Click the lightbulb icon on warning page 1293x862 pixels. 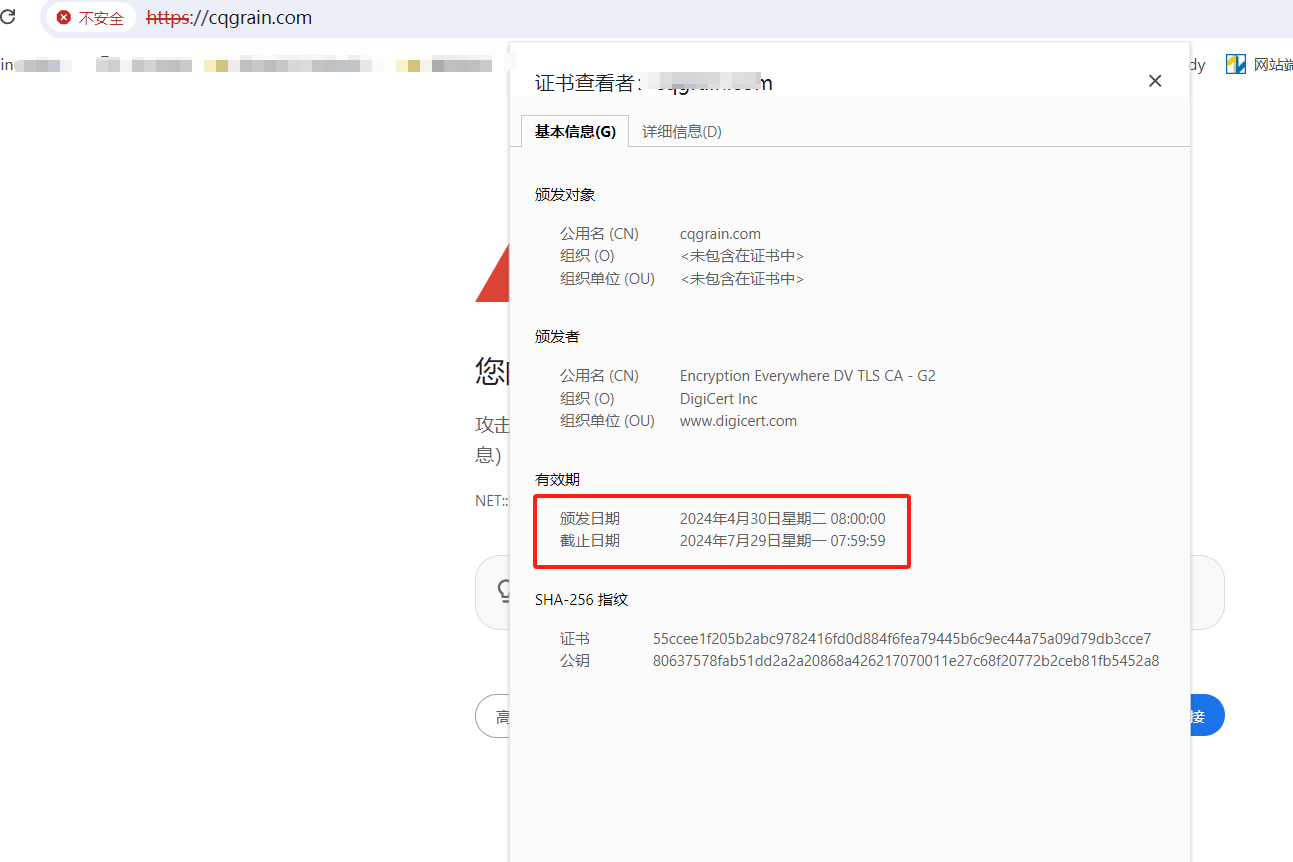(x=503, y=591)
